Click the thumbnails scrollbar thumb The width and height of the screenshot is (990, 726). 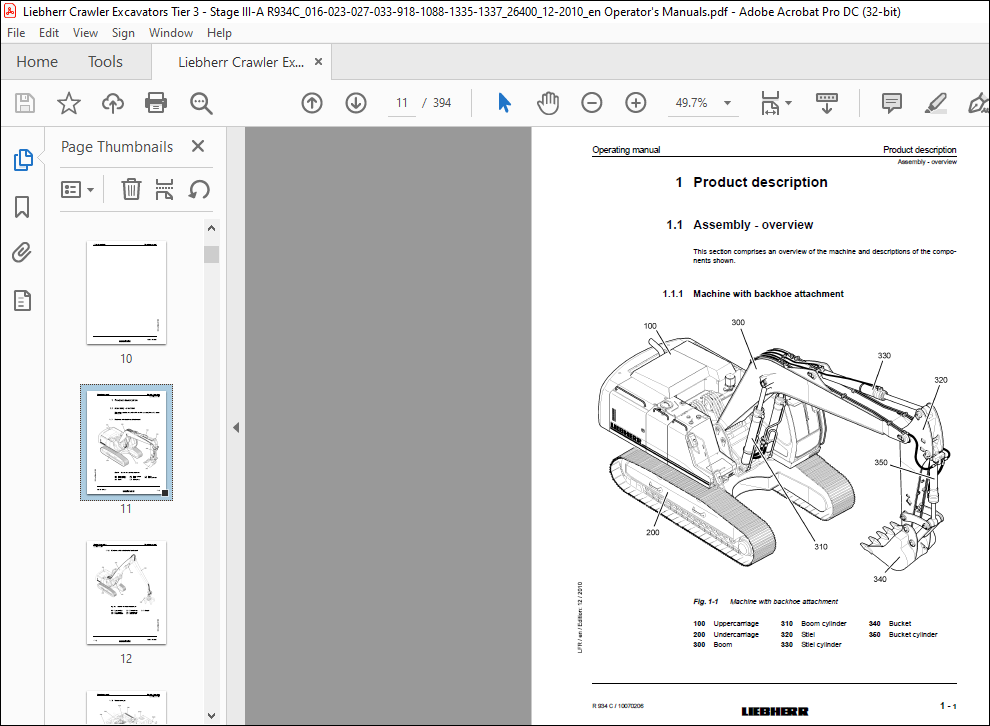coord(212,254)
